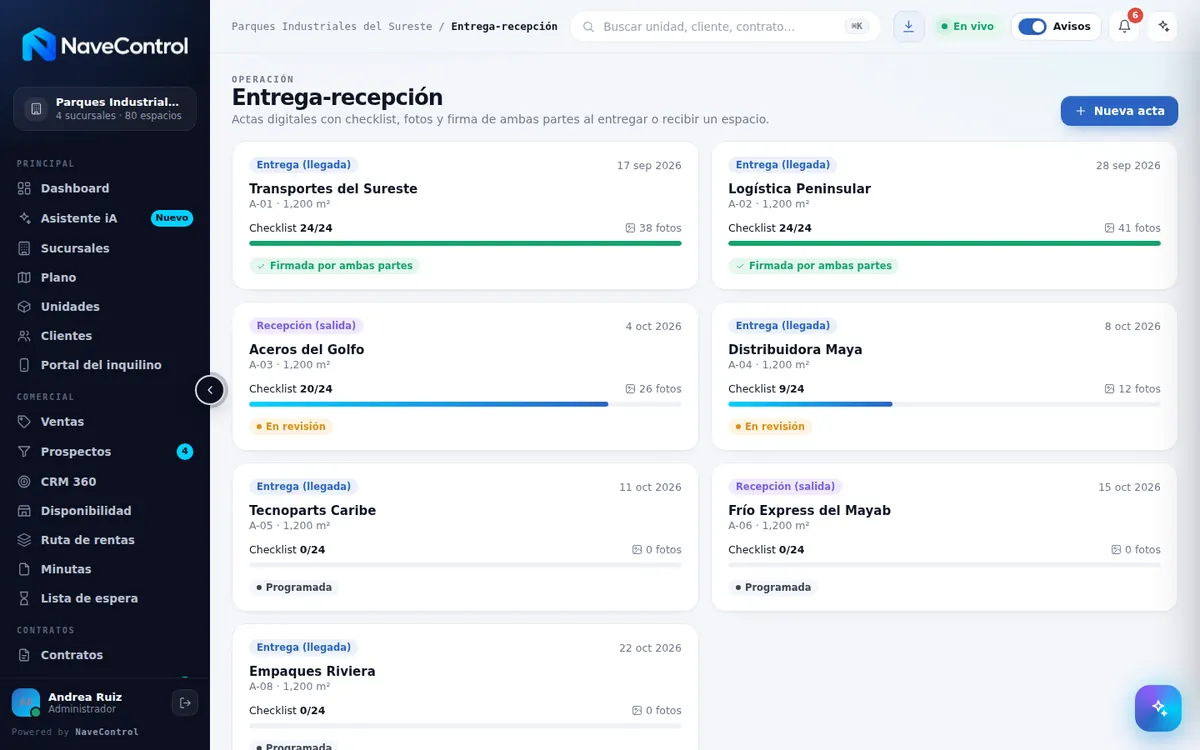Open the floating AI assistant button
Viewport: 1200px width, 750px height.
coord(1158,708)
